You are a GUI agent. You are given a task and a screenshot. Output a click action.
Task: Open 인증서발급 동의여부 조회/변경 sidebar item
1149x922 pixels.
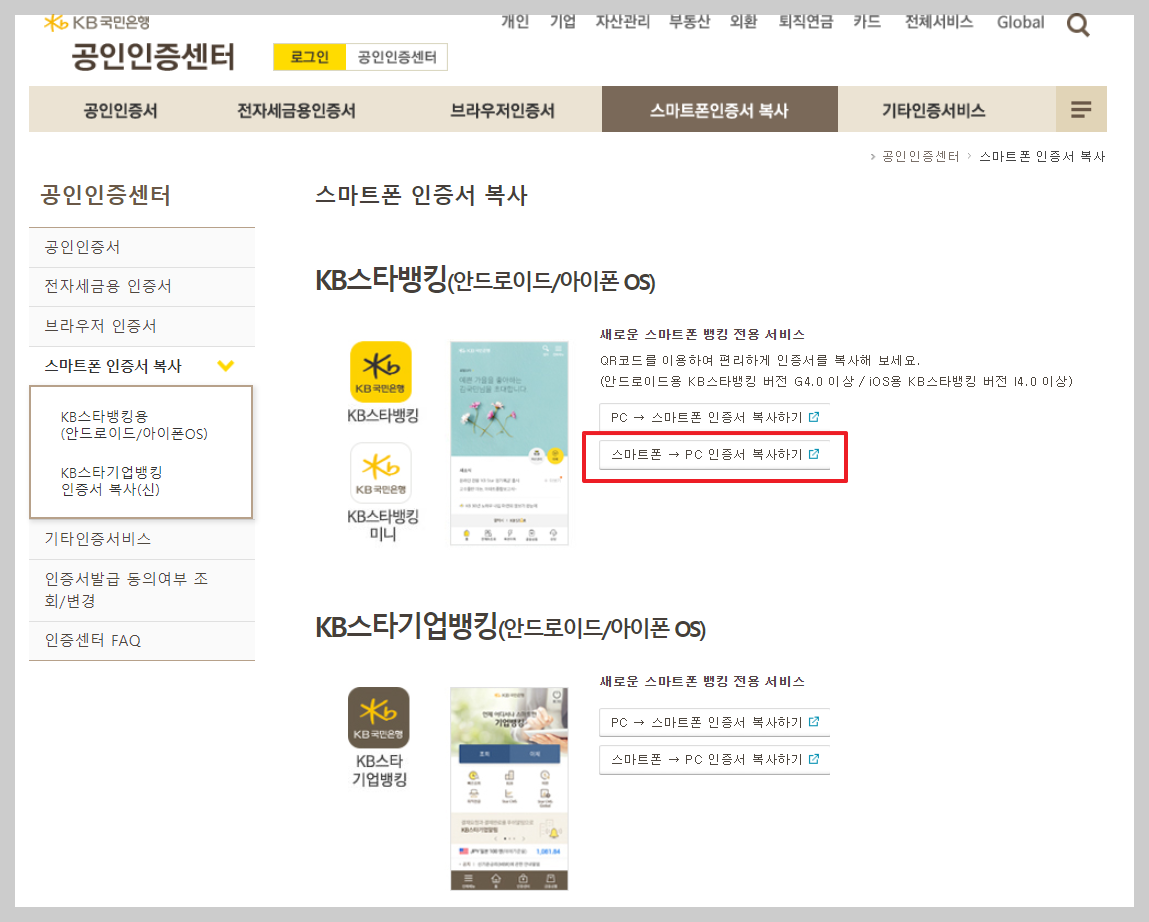[x=142, y=590]
